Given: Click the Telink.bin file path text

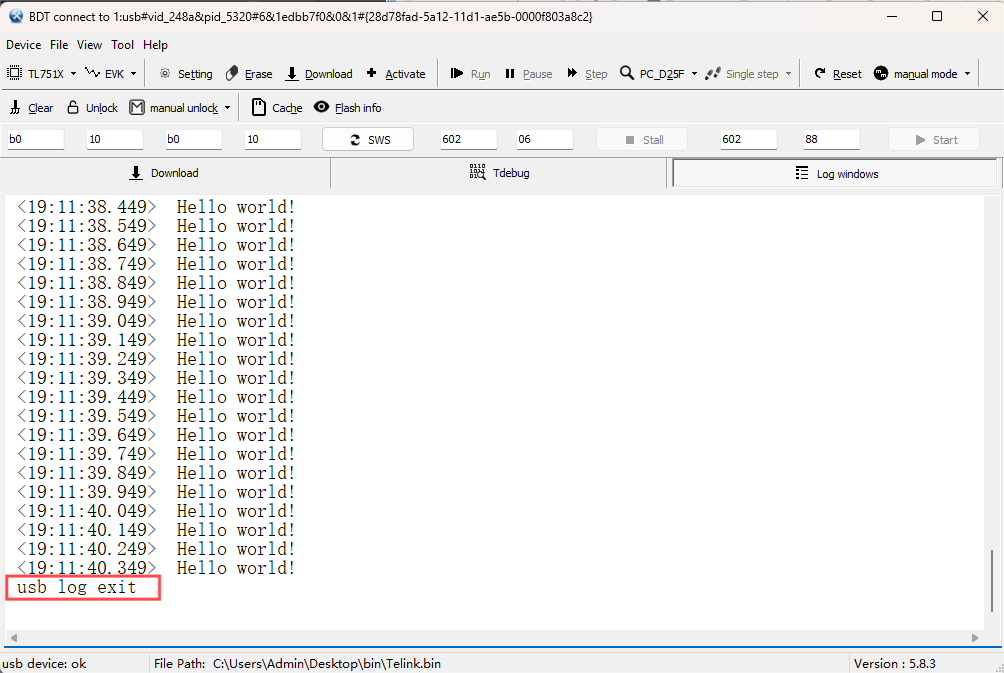Looking at the screenshot, I should point(327,663).
